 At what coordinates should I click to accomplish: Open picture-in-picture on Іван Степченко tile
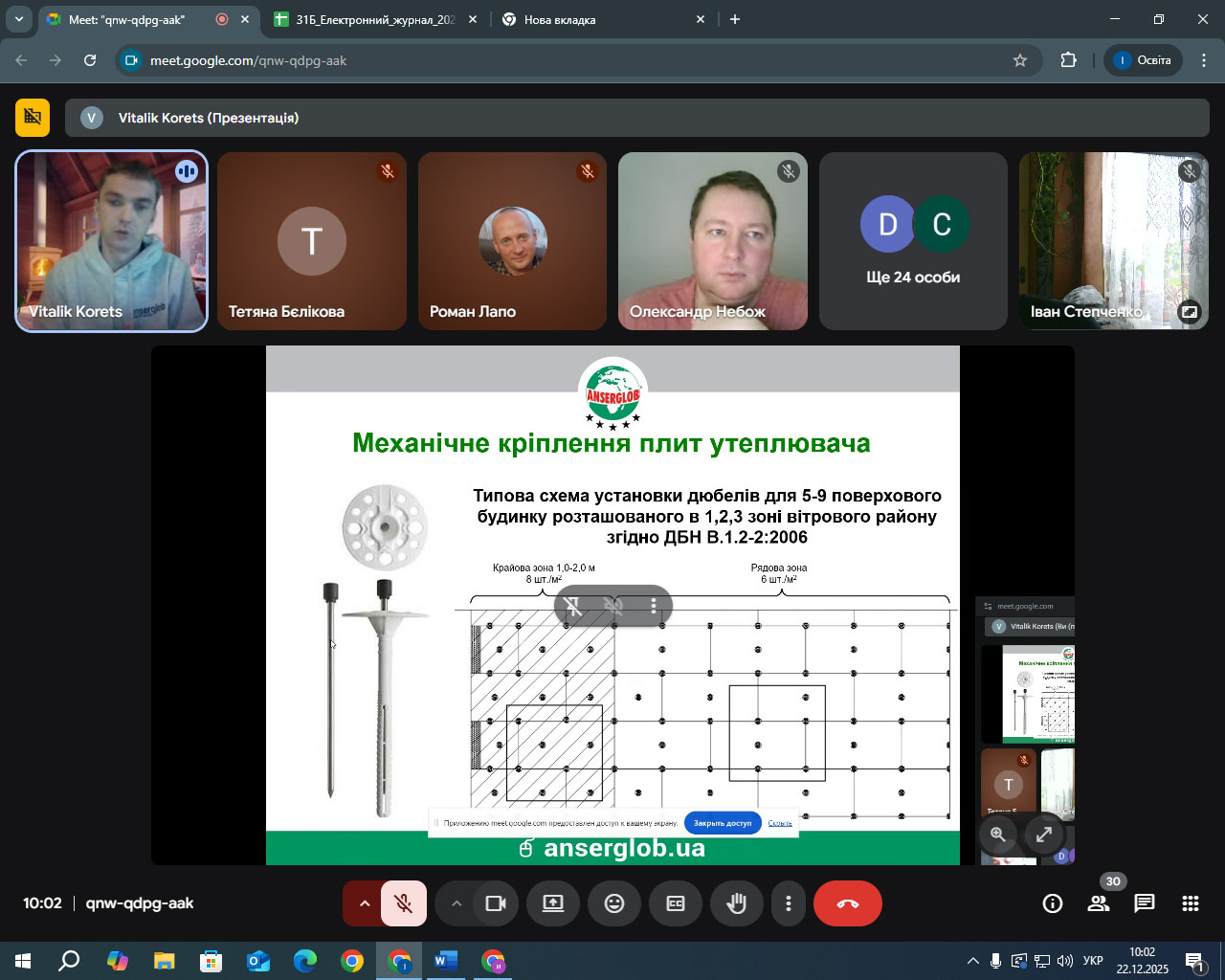[1189, 312]
